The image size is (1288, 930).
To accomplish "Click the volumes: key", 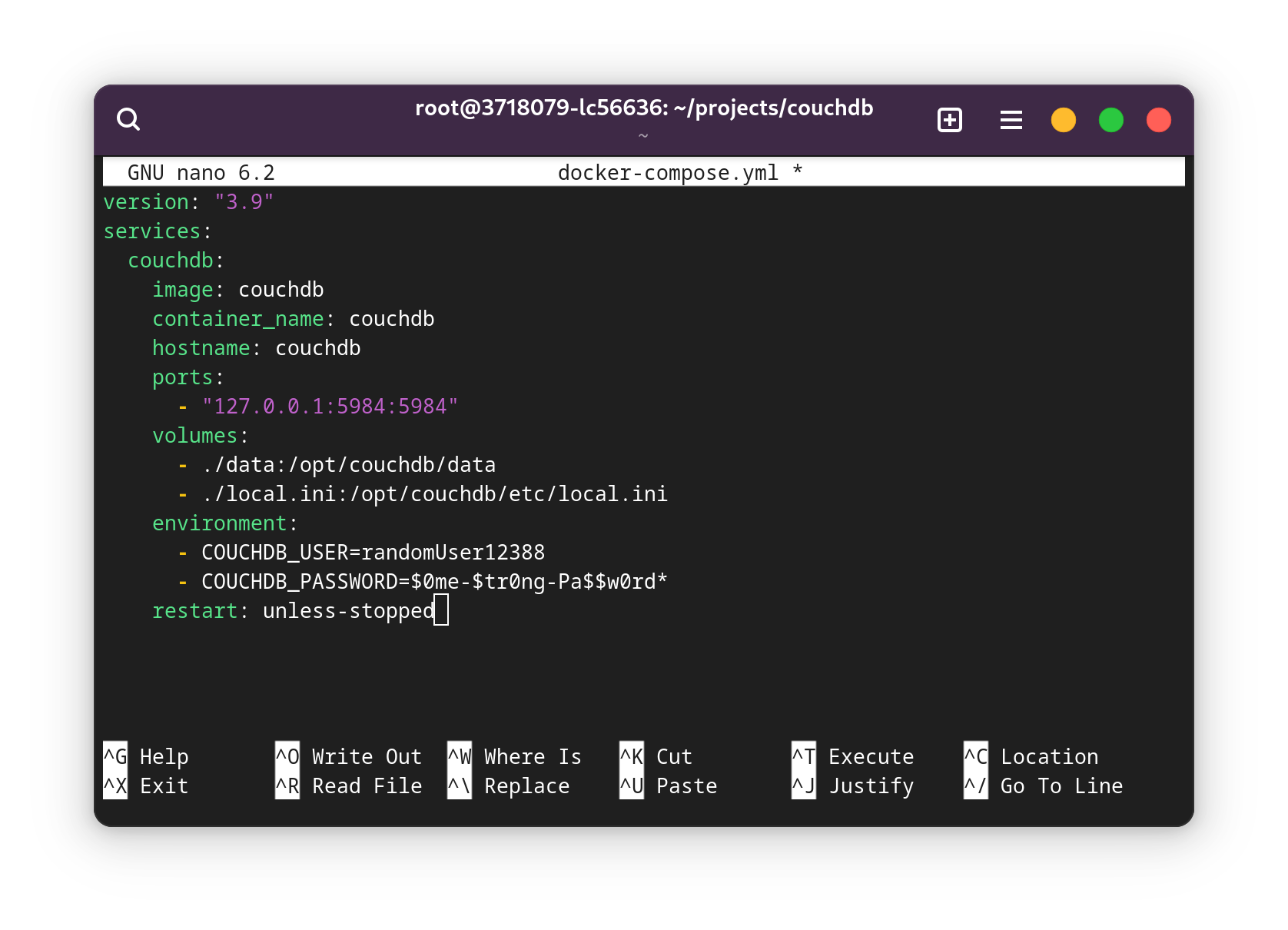I will click(201, 435).
